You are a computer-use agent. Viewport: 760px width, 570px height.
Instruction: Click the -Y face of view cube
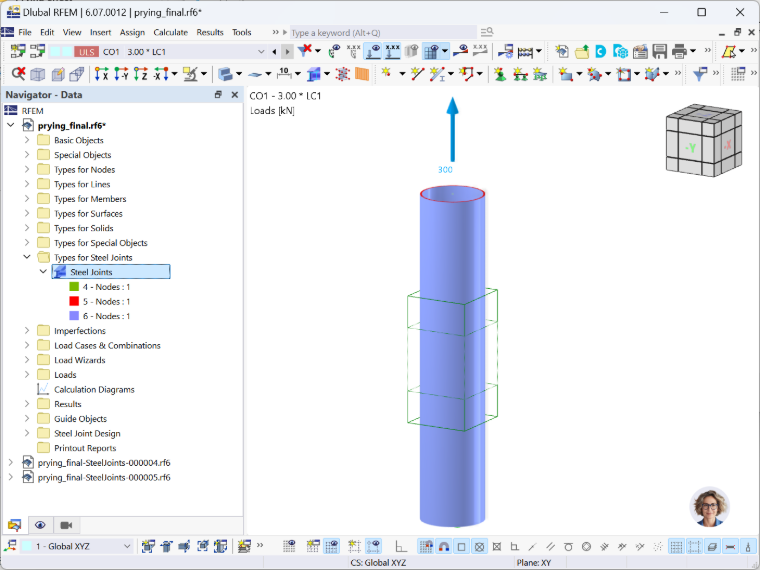691,147
